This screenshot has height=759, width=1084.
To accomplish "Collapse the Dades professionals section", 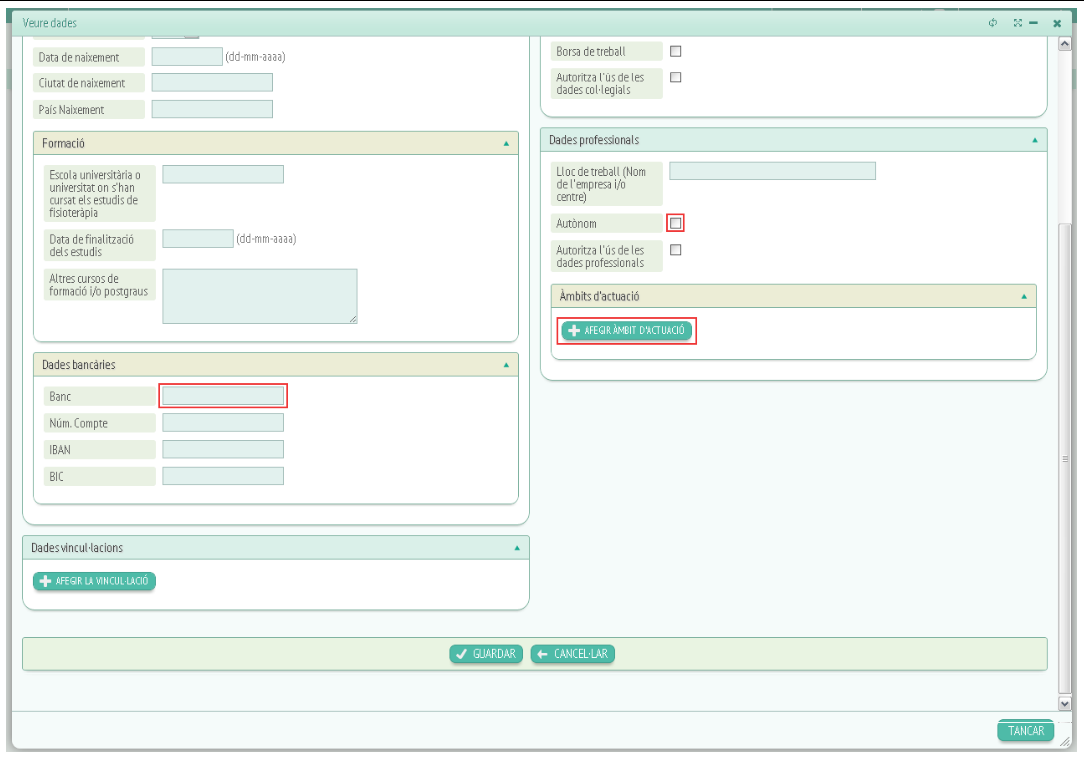I will tap(1034, 141).
